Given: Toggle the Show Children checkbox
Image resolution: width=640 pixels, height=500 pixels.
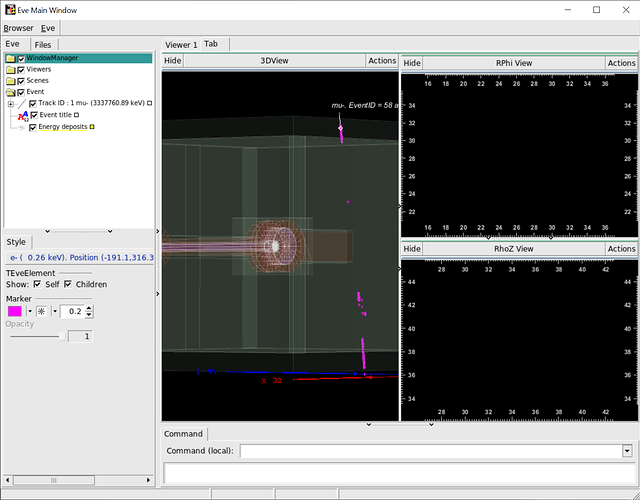Looking at the screenshot, I should pyautogui.click(x=68, y=284).
